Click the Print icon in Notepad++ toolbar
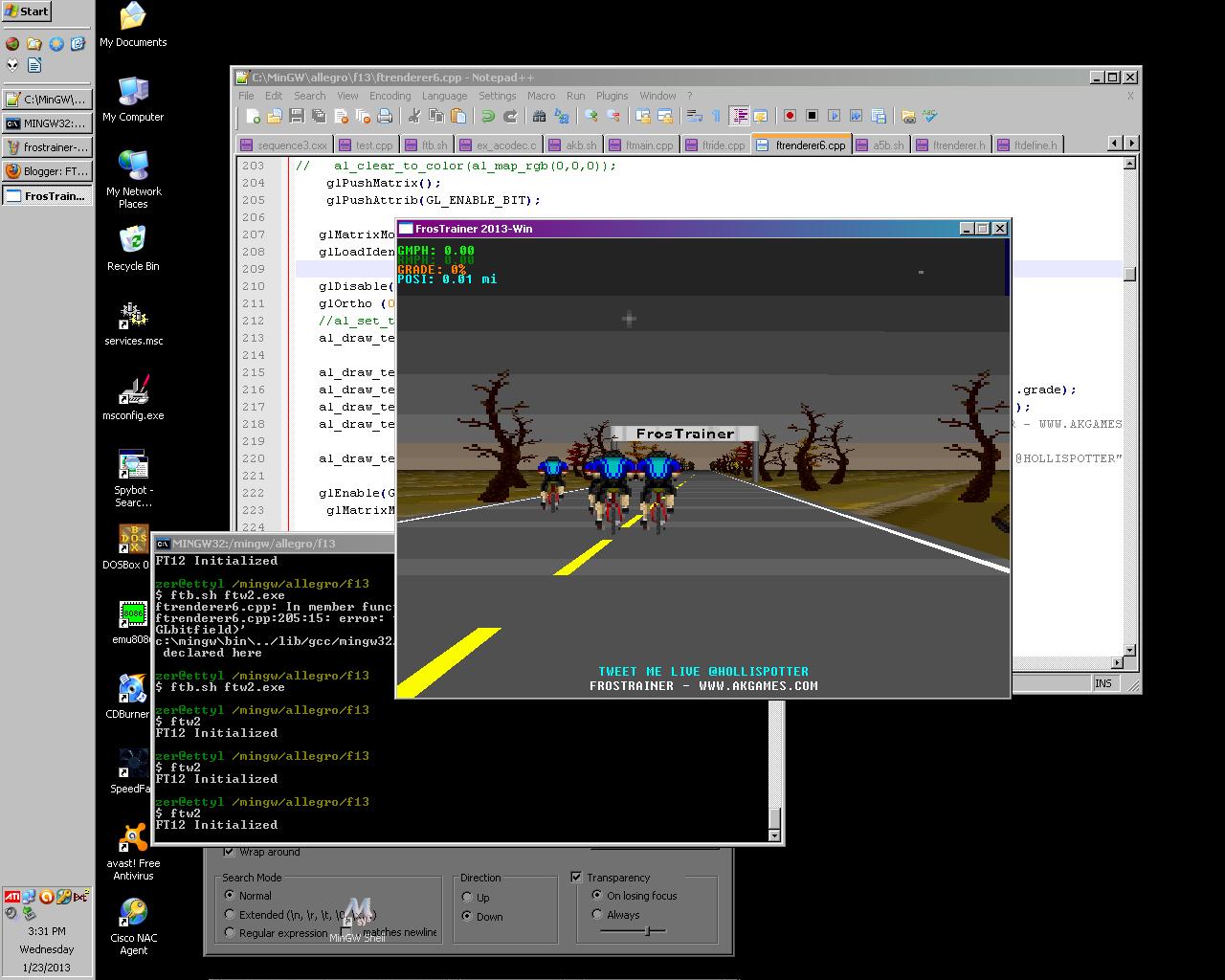Viewport: 1225px width, 980px height. coord(385,116)
